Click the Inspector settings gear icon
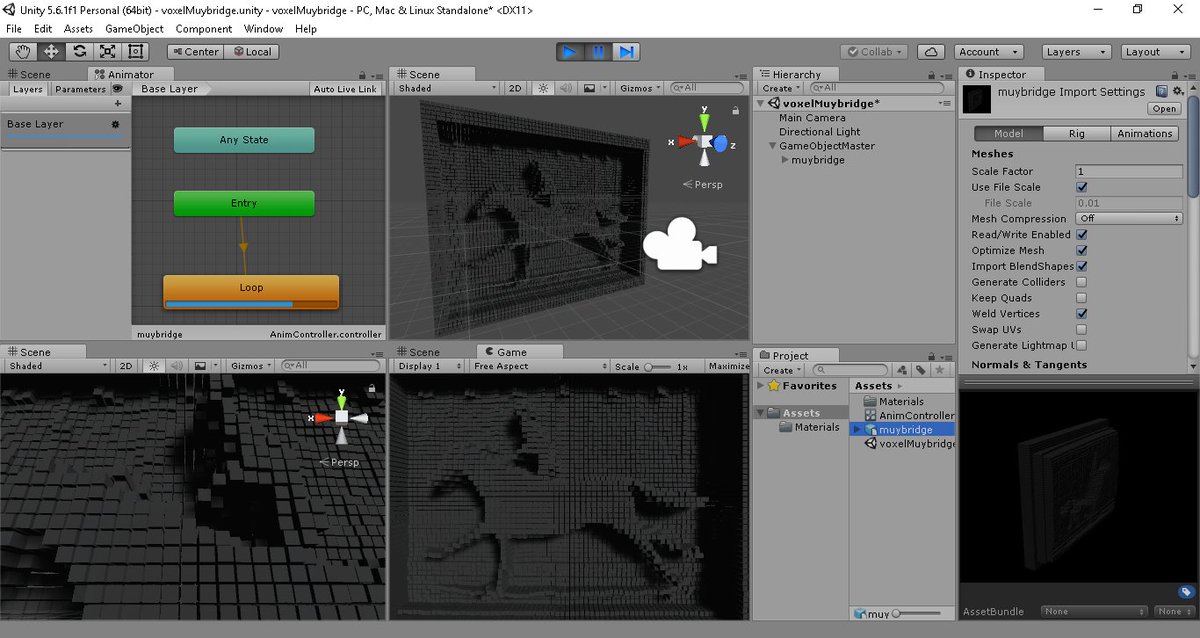Viewport: 1200px width, 638px height. click(x=1178, y=91)
